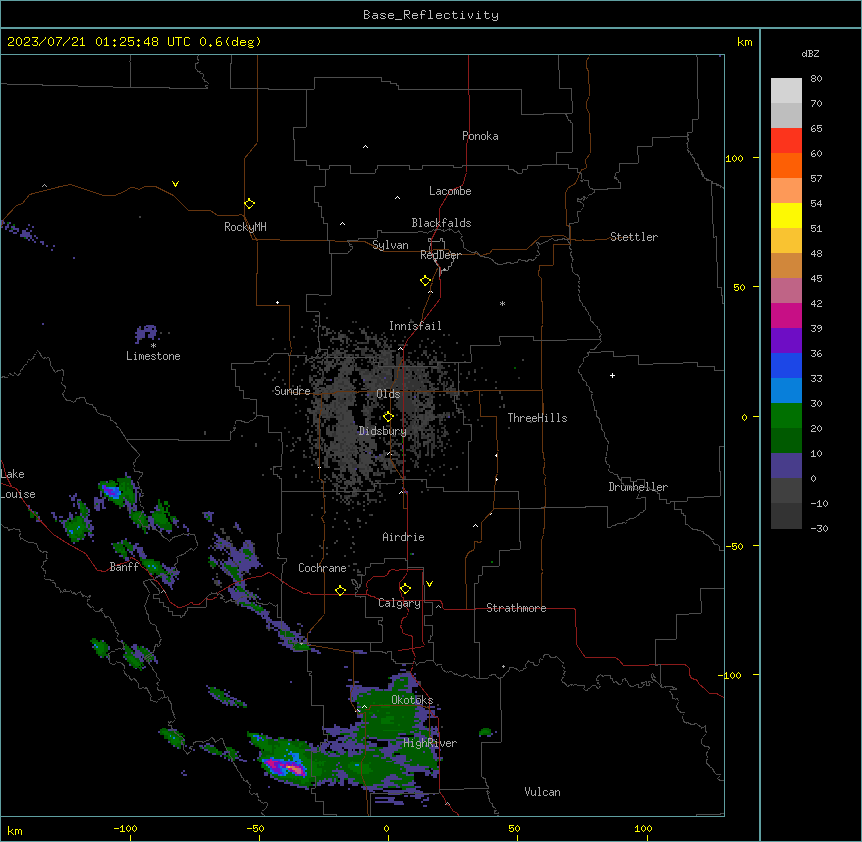Click the asterisk marker above Limestone

tap(153, 346)
